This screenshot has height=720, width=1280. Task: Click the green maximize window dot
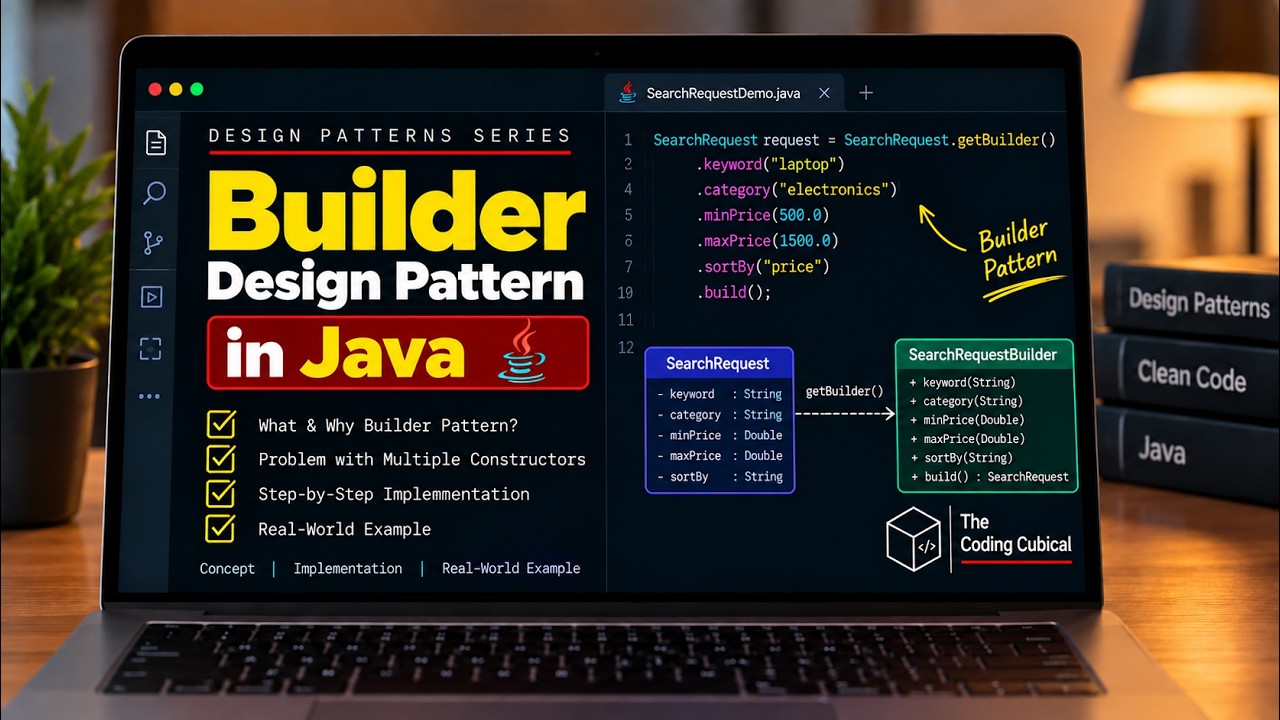(197, 89)
